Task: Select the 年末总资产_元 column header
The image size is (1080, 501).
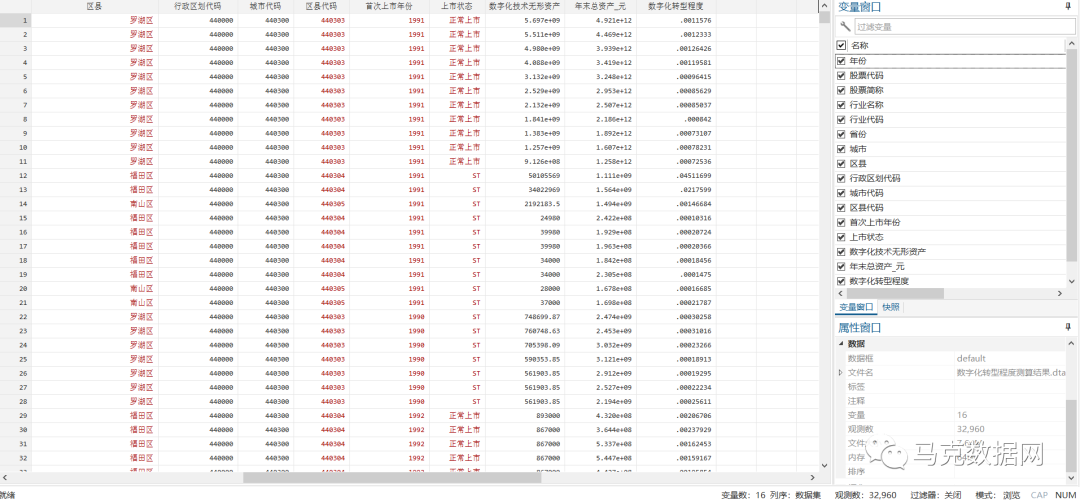Action: click(x=601, y=6)
